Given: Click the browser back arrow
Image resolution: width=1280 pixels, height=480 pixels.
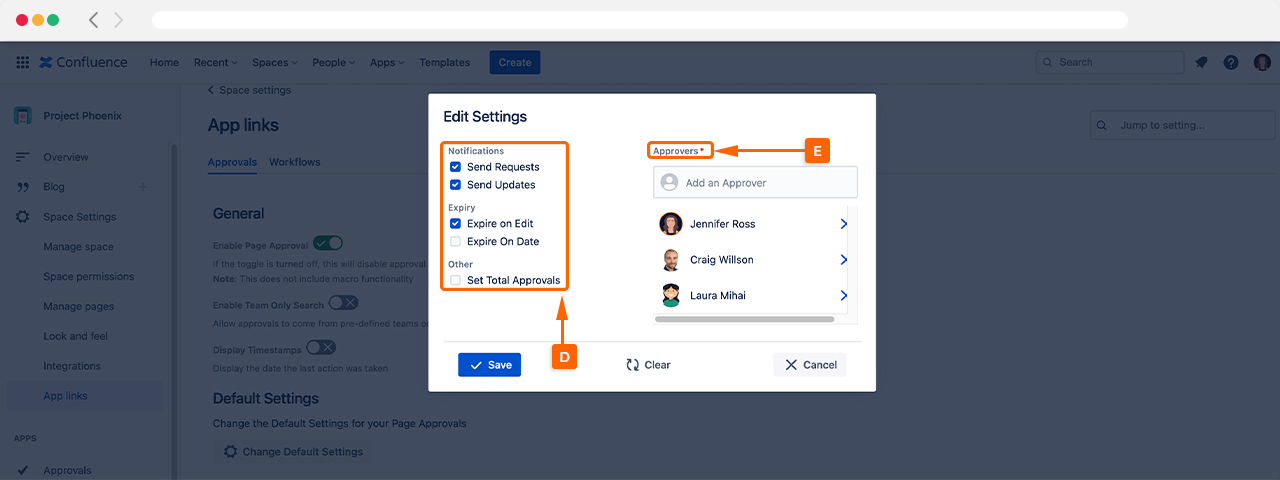Looking at the screenshot, I should coord(94,20).
